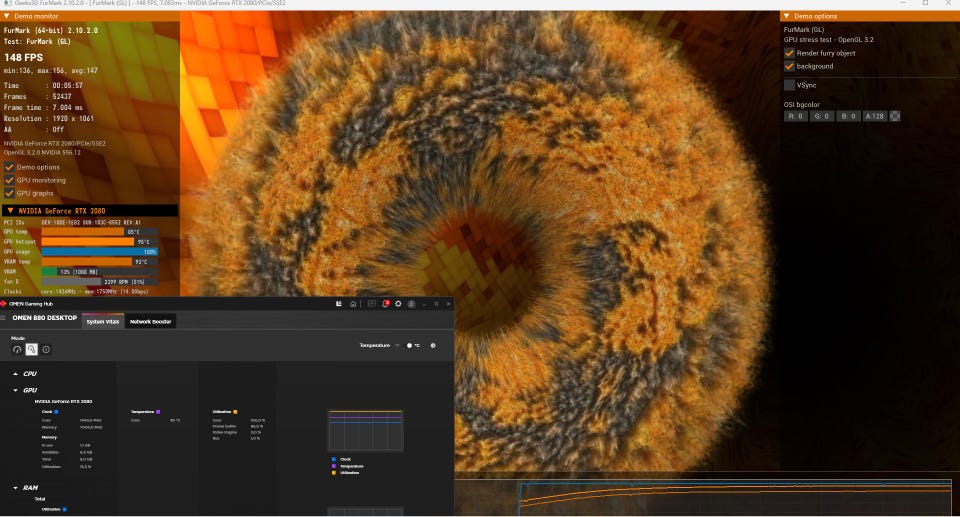Switch to the Network Booster tab
The image size is (960, 517).
tap(152, 321)
